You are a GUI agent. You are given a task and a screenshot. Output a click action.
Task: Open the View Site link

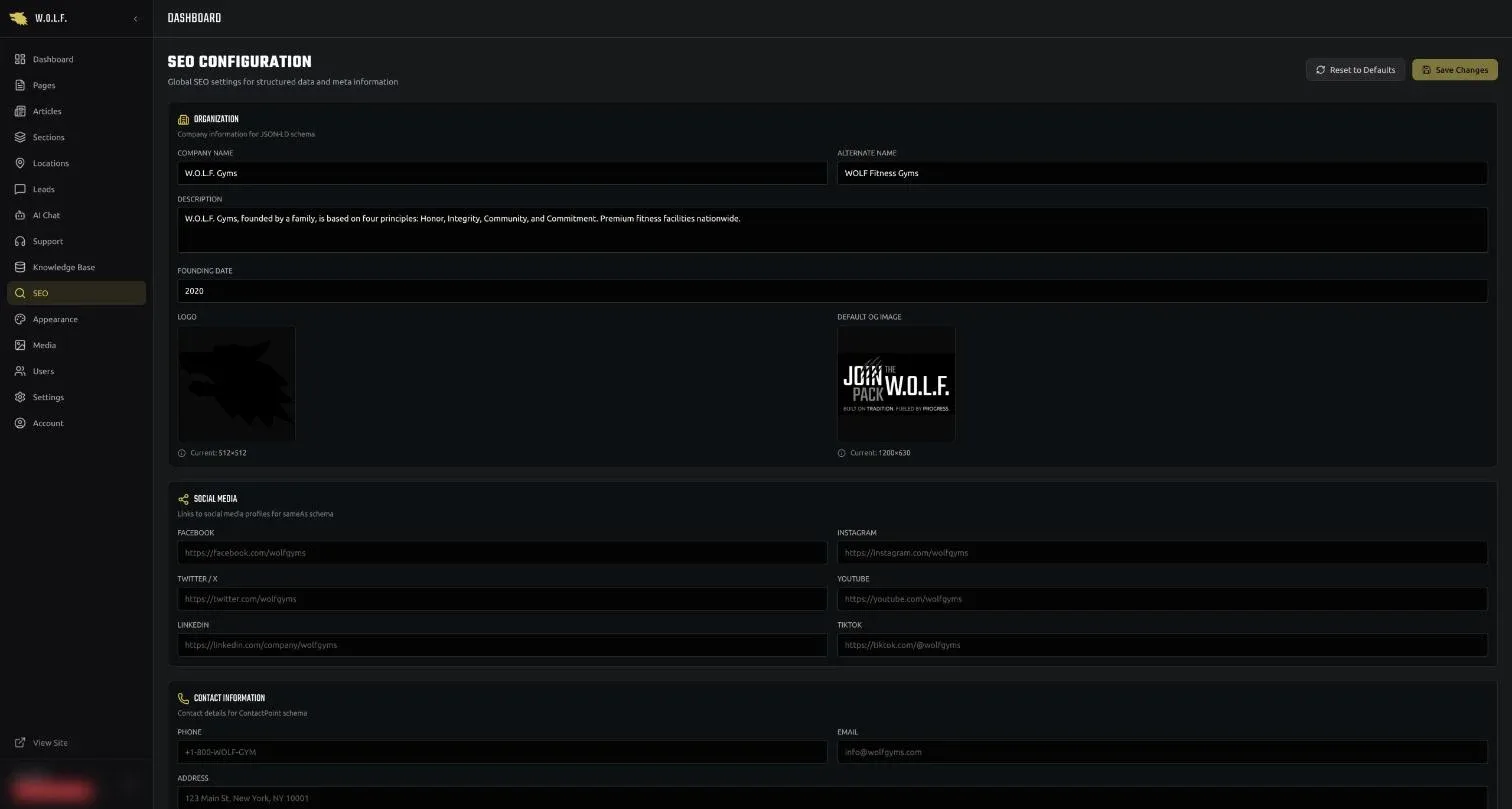76,743
